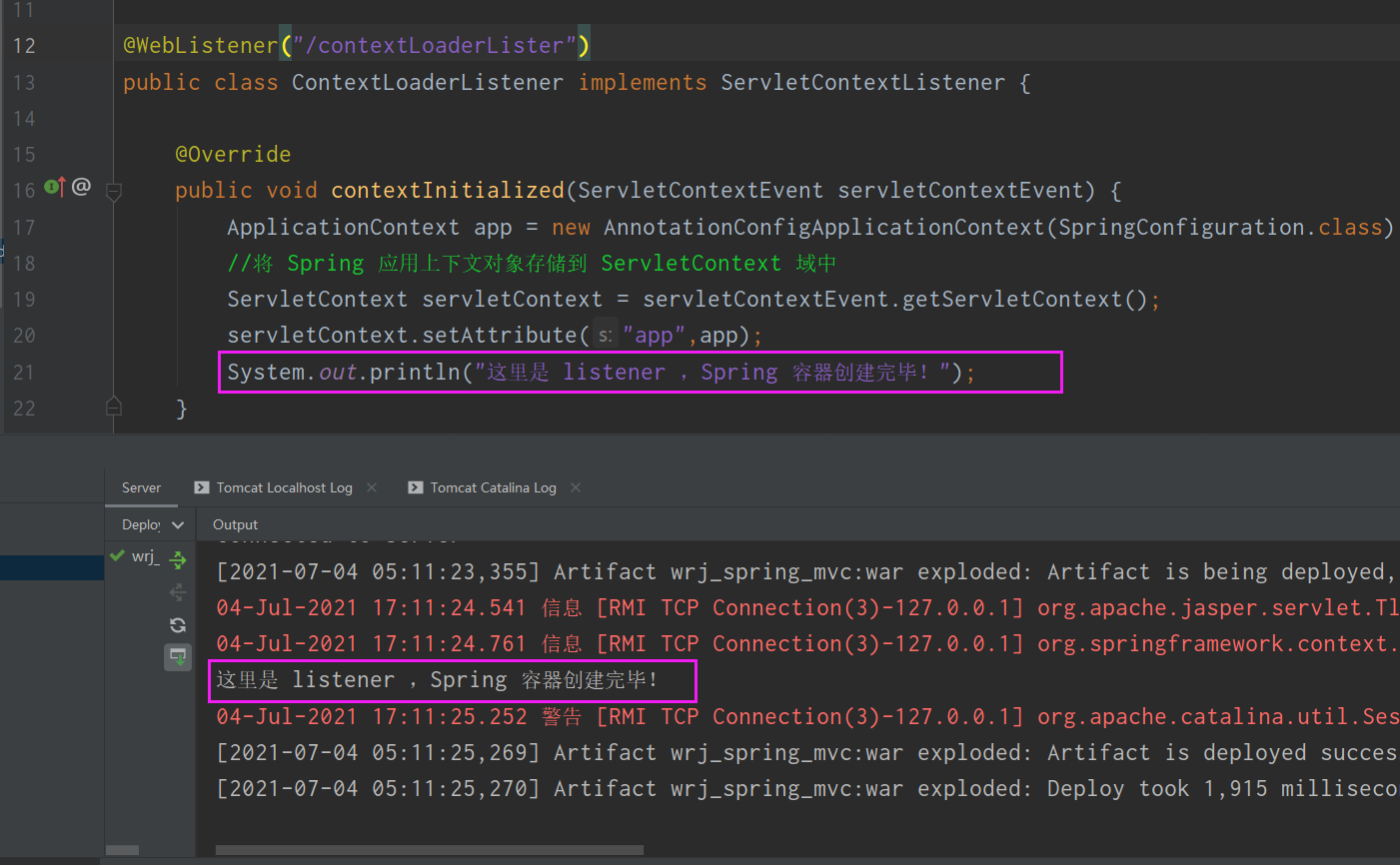Click contextInitialized method name
1400x865 pixels.
point(448,191)
